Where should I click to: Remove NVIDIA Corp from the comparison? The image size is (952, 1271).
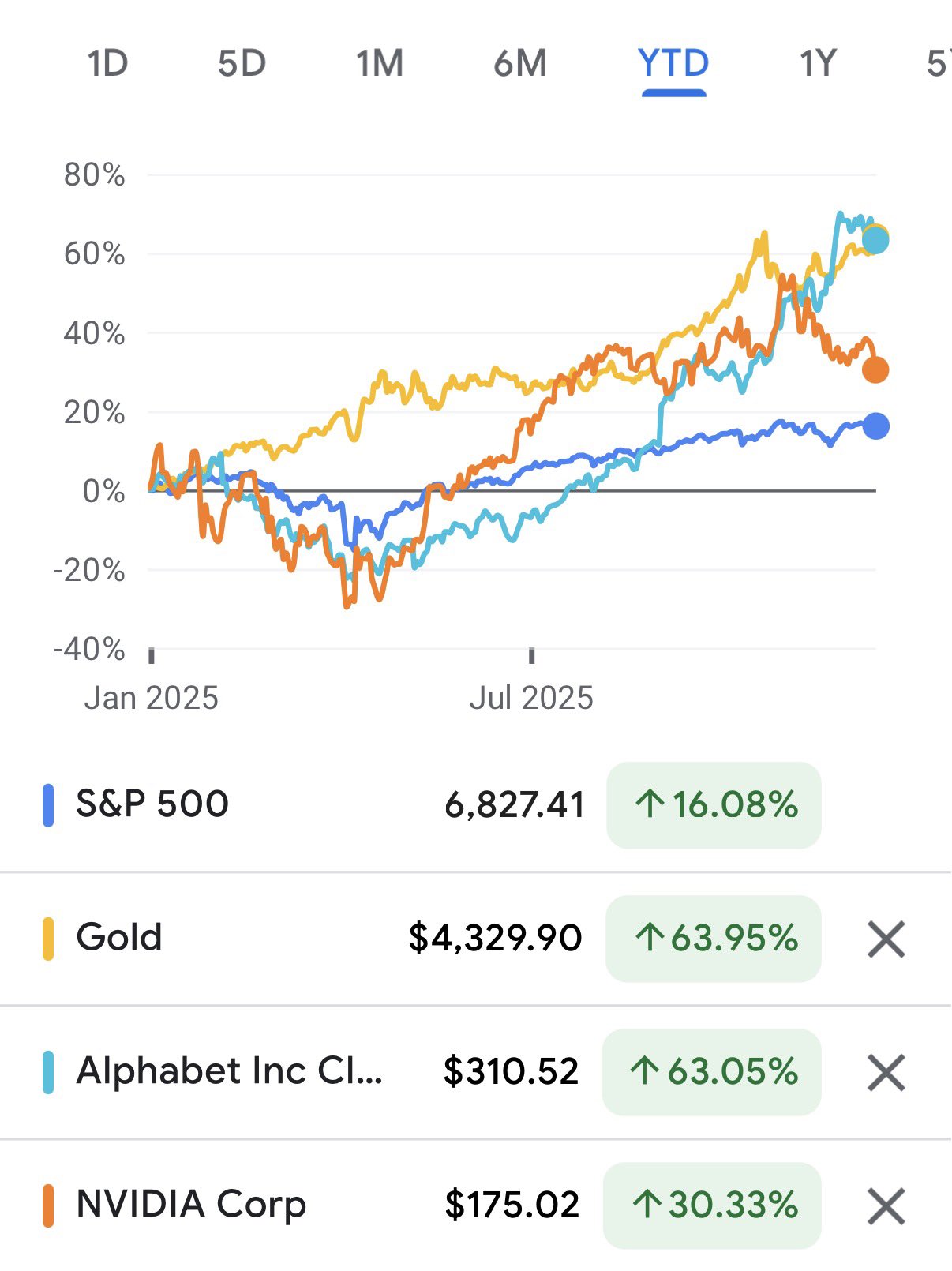coord(886,1206)
